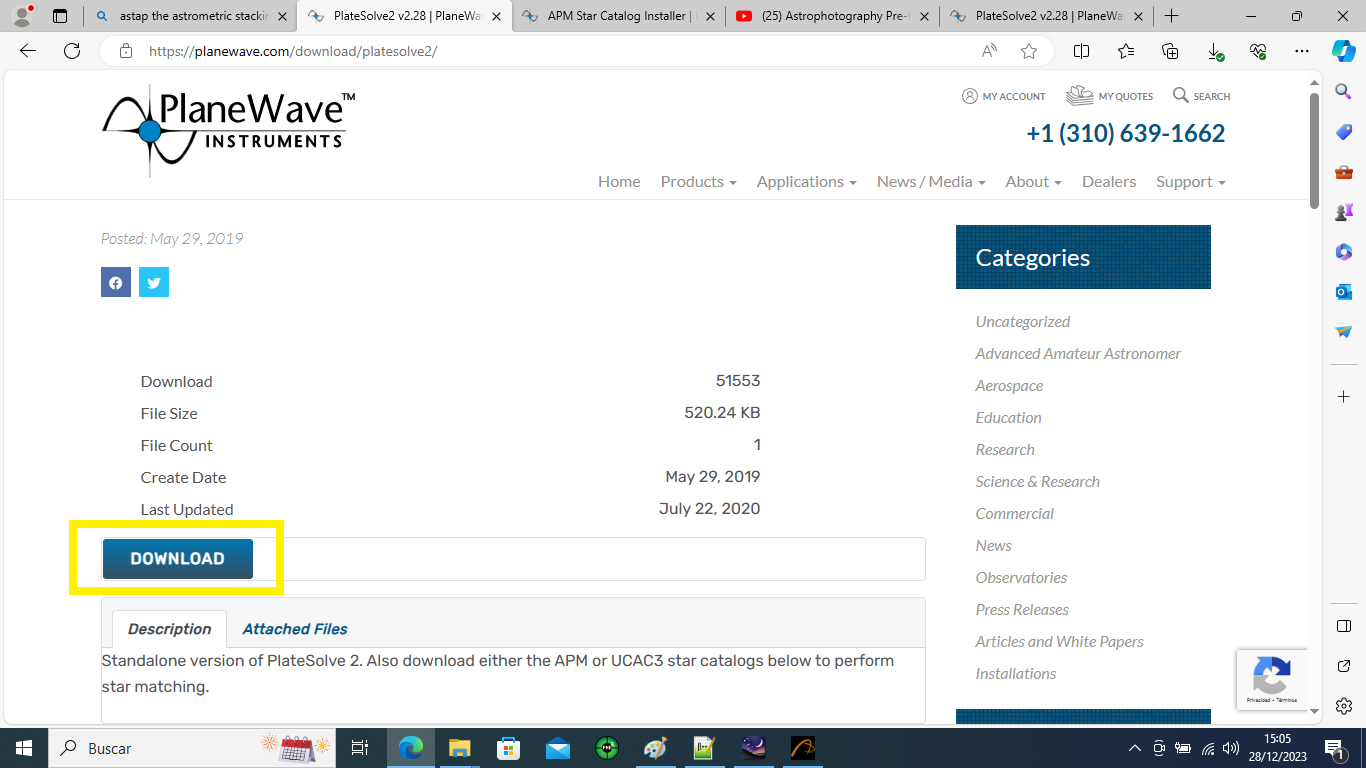Switch to Astrophotography YouTube tab
Viewport: 1366px width, 768px height.
[832, 16]
